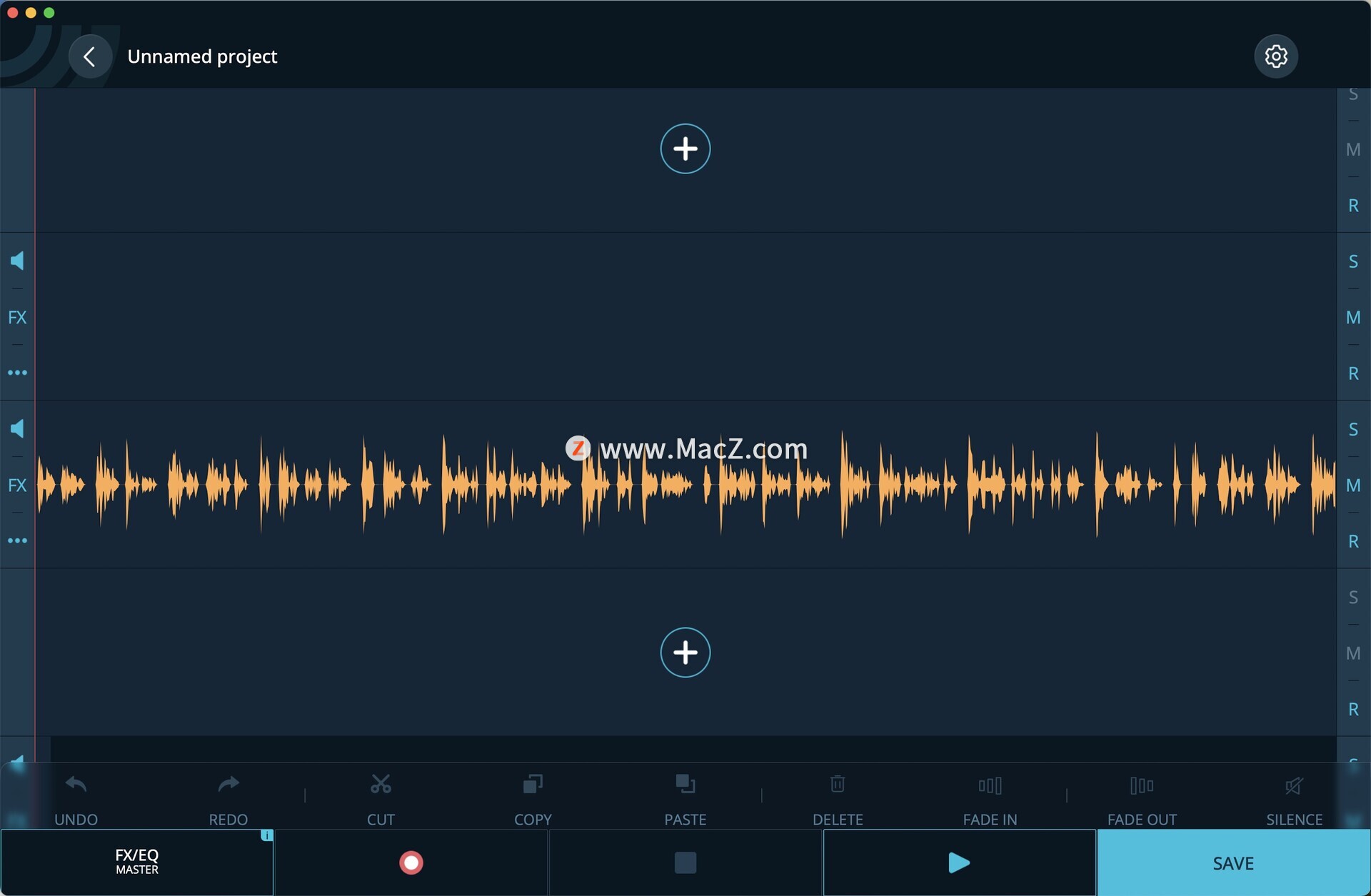Add audio to the top empty track
Viewport: 1371px width, 896px height.
(x=685, y=149)
